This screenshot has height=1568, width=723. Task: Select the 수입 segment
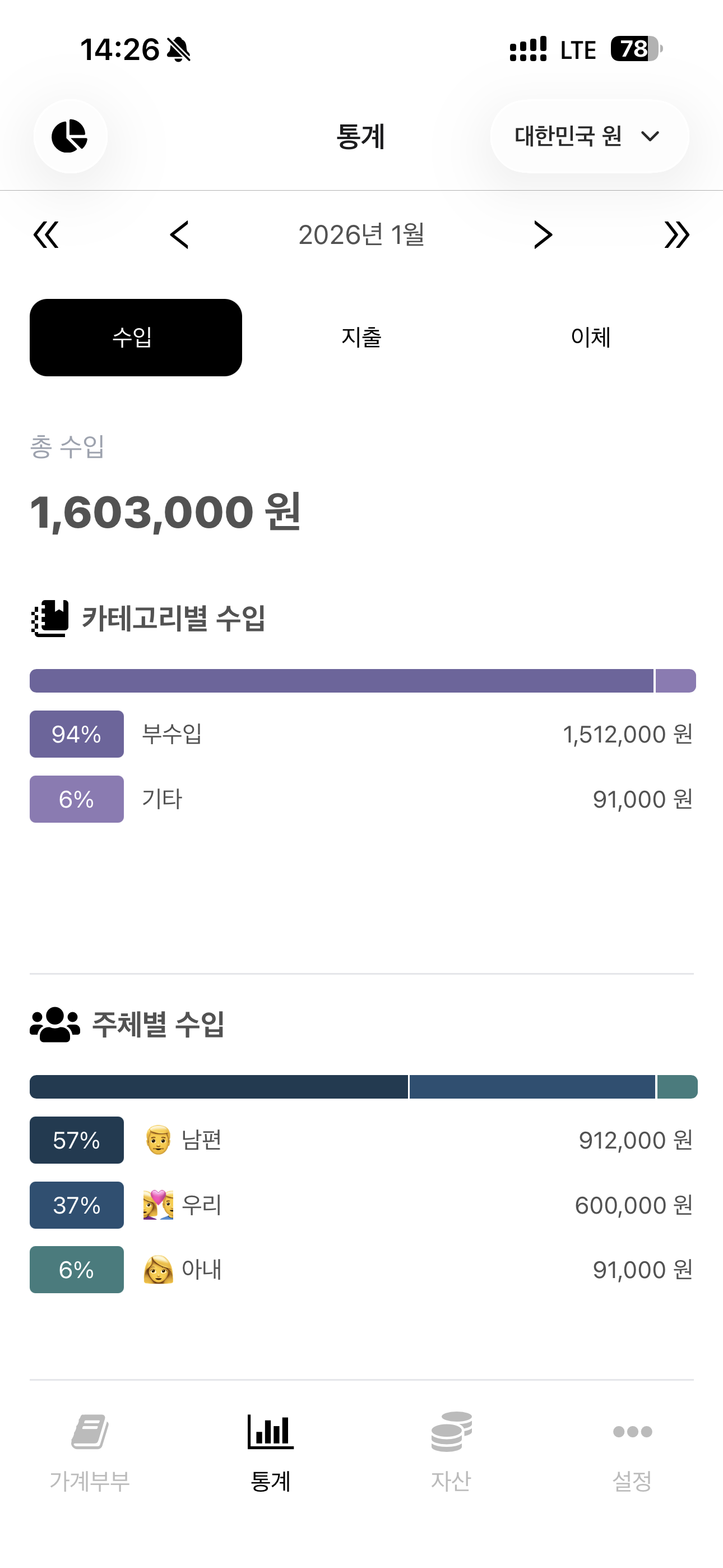(136, 337)
